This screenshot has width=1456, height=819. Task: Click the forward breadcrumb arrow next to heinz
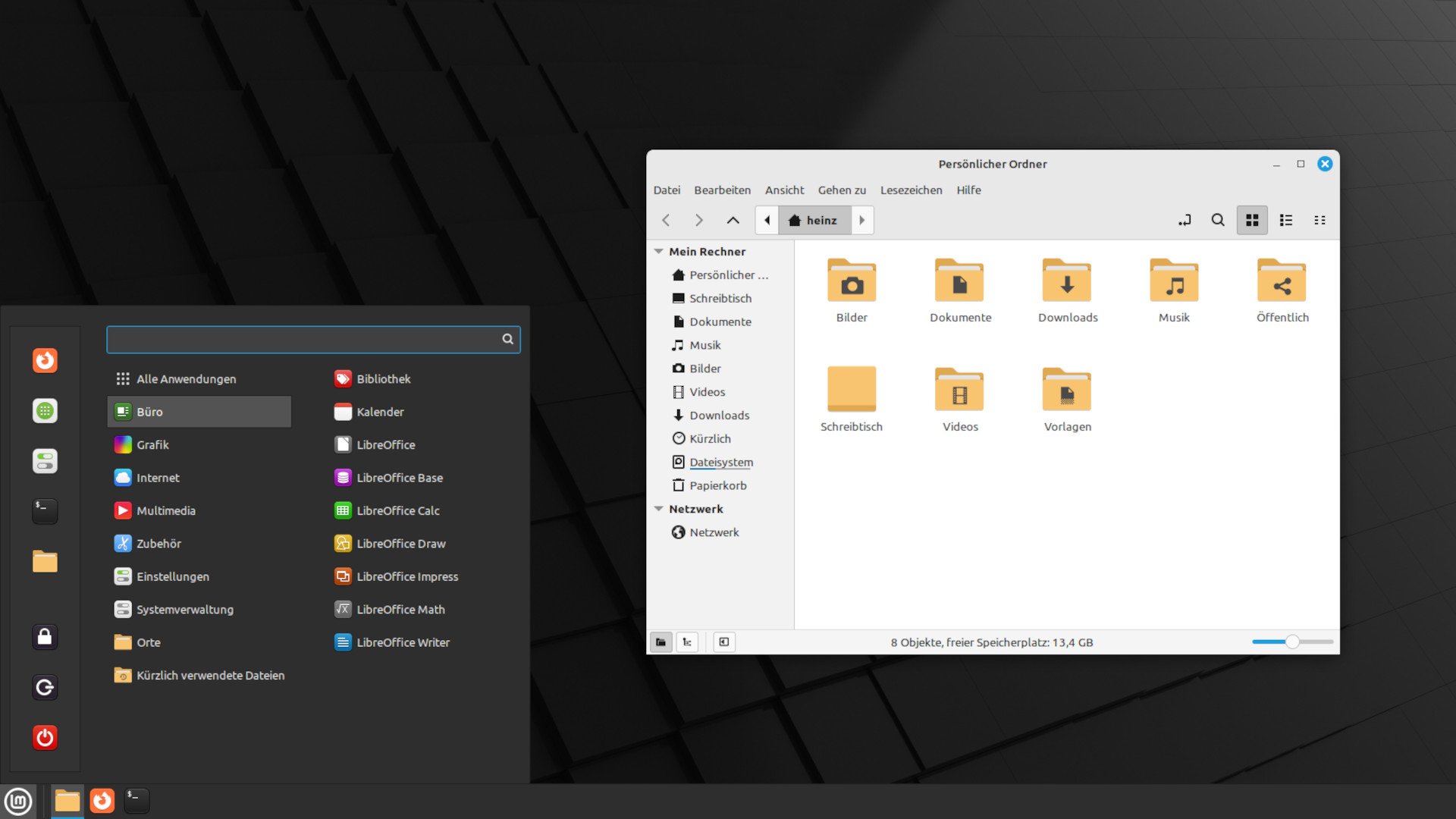click(x=862, y=220)
